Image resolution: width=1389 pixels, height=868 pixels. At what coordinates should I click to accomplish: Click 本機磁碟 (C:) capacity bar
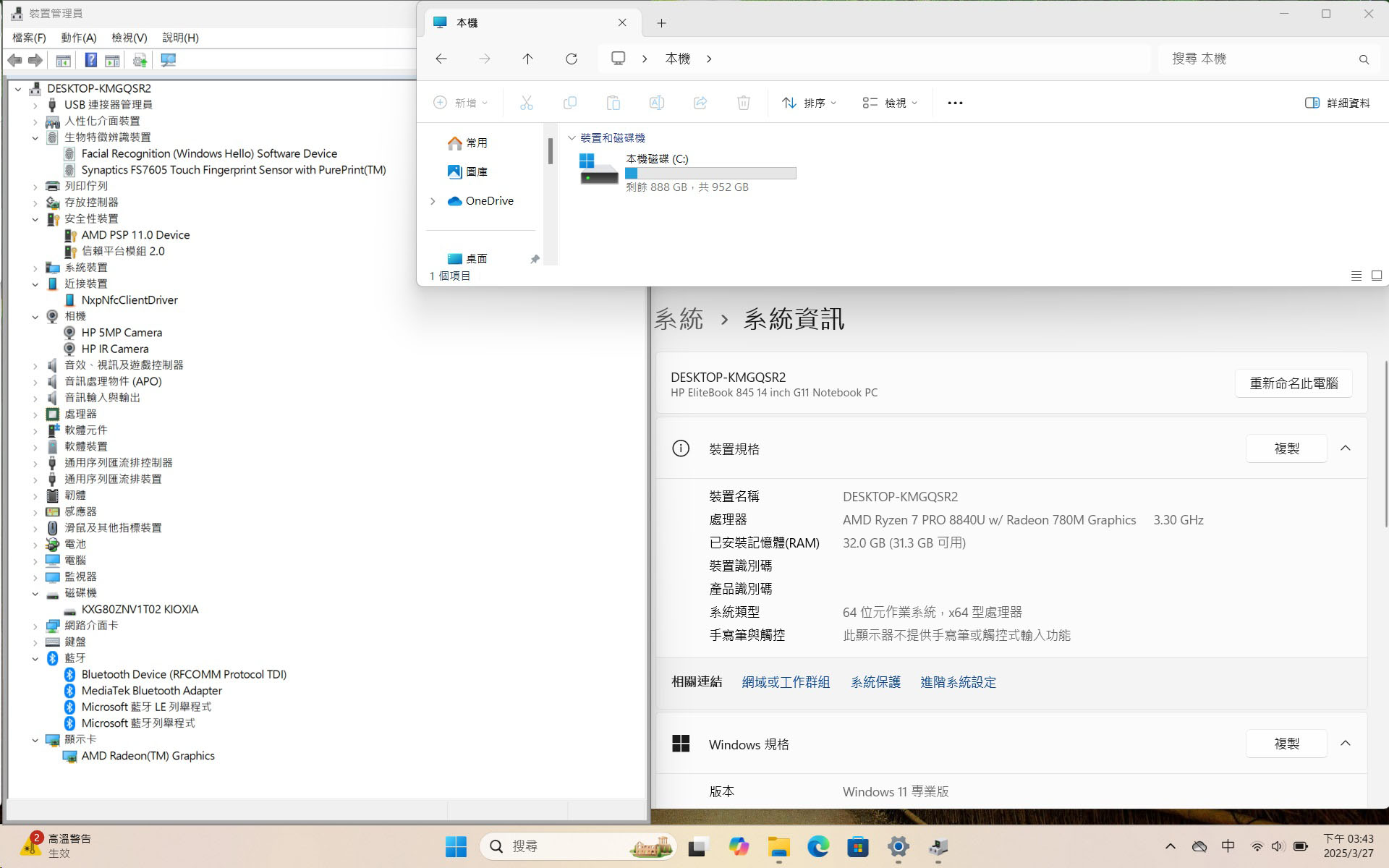point(710,174)
